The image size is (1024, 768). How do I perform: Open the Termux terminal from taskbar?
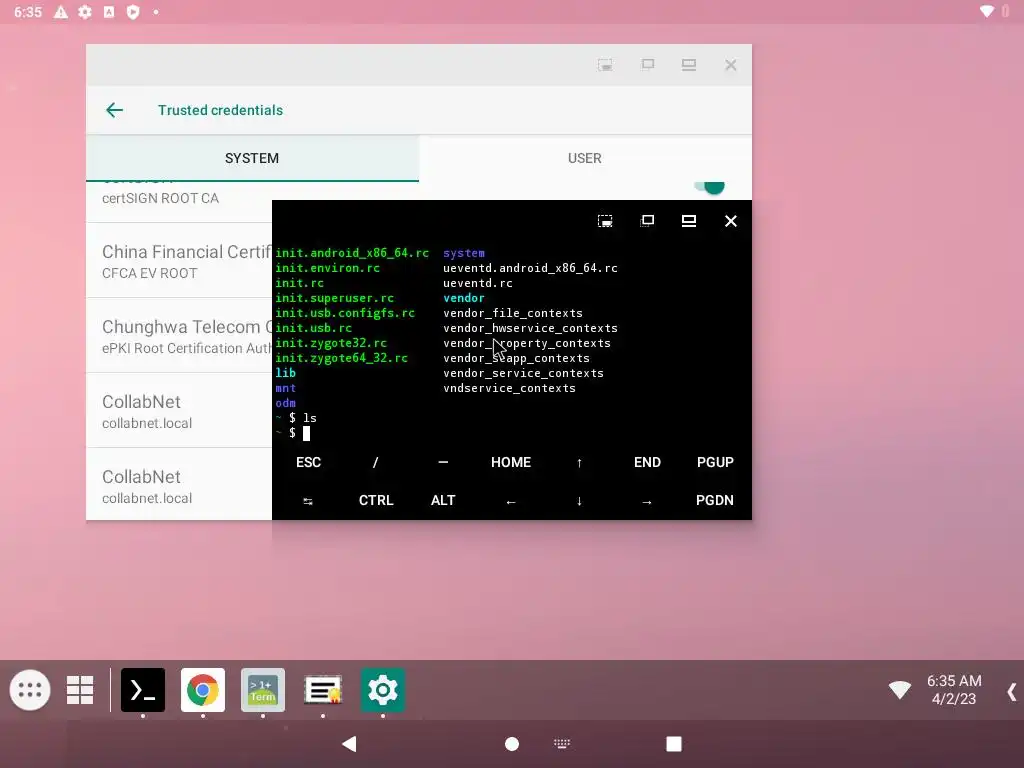[143, 690]
